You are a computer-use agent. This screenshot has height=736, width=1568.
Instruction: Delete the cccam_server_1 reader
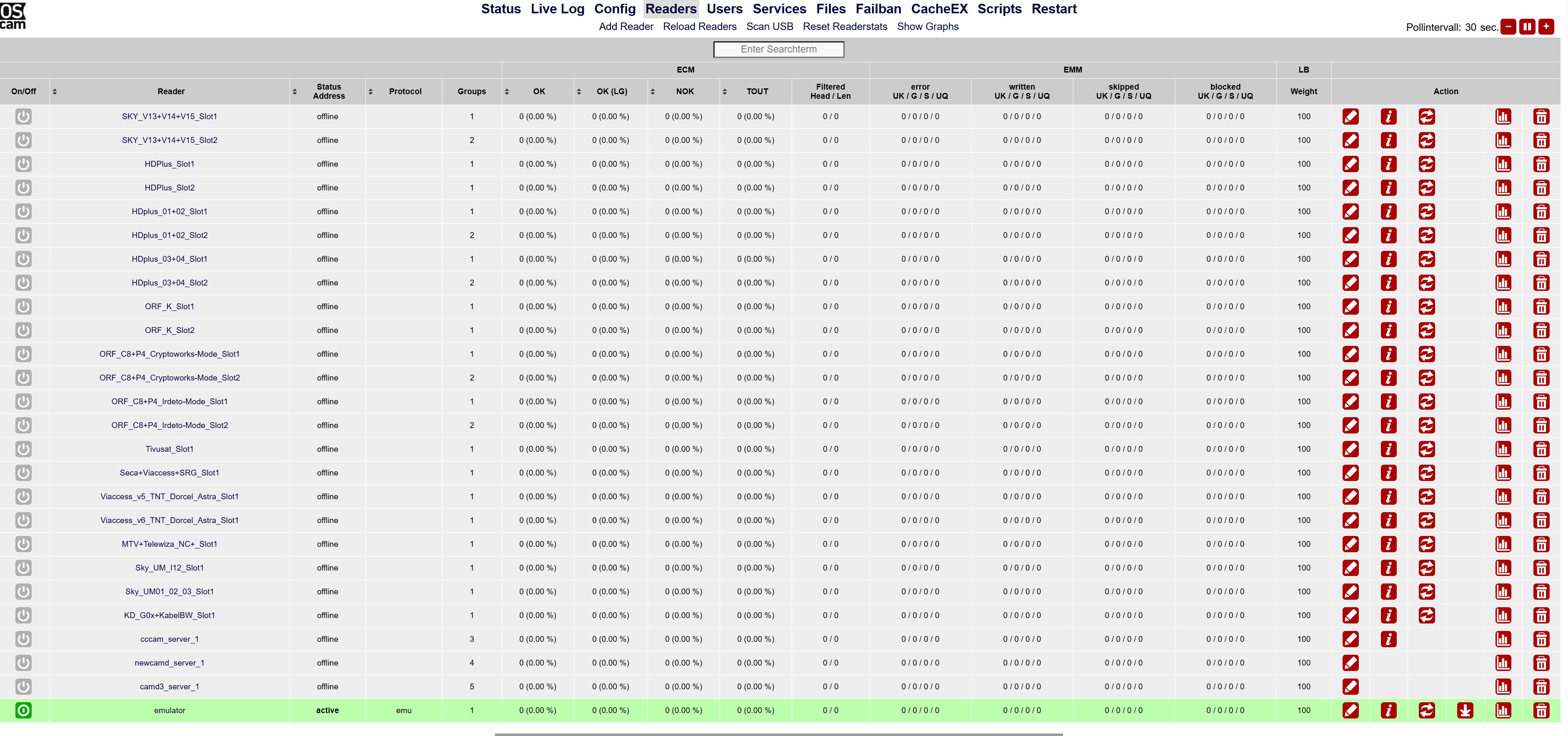coord(1540,638)
